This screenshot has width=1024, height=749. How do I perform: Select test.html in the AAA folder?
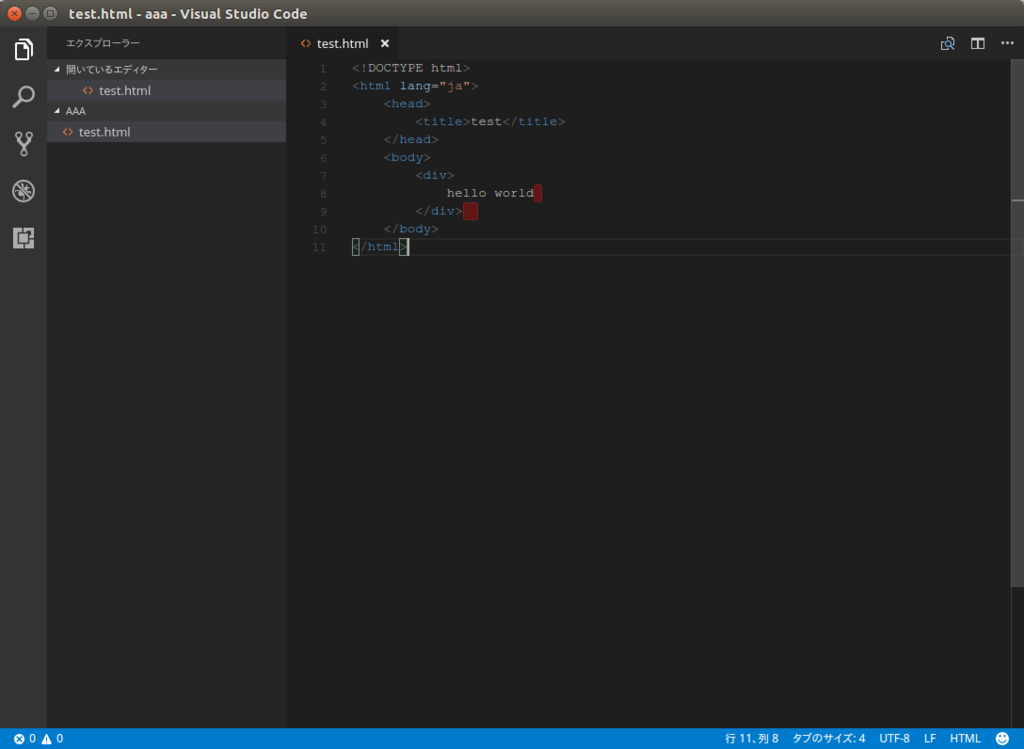click(167, 132)
